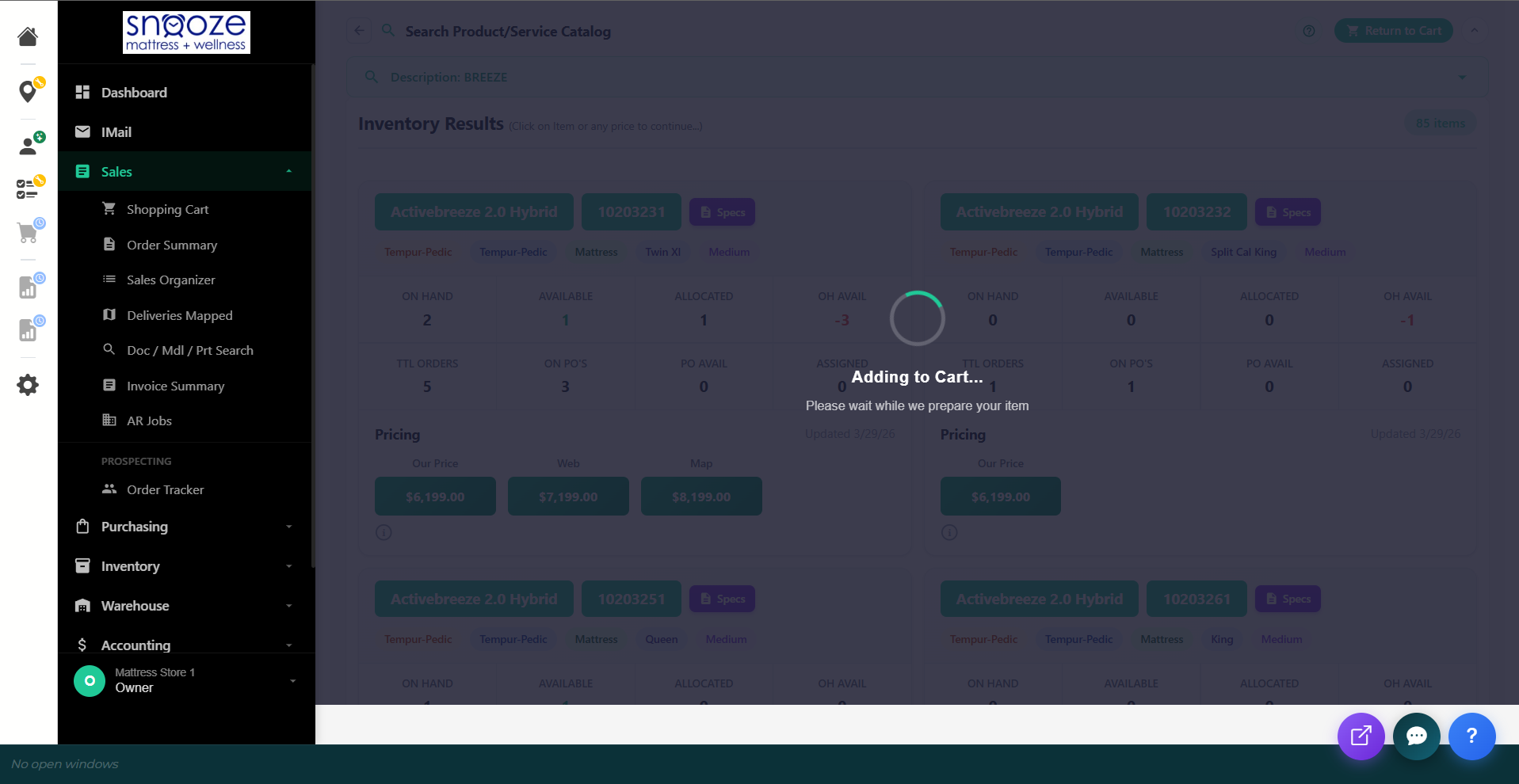Open Specs for item 10203232
This screenshot has height=784, width=1519.
click(x=1288, y=212)
